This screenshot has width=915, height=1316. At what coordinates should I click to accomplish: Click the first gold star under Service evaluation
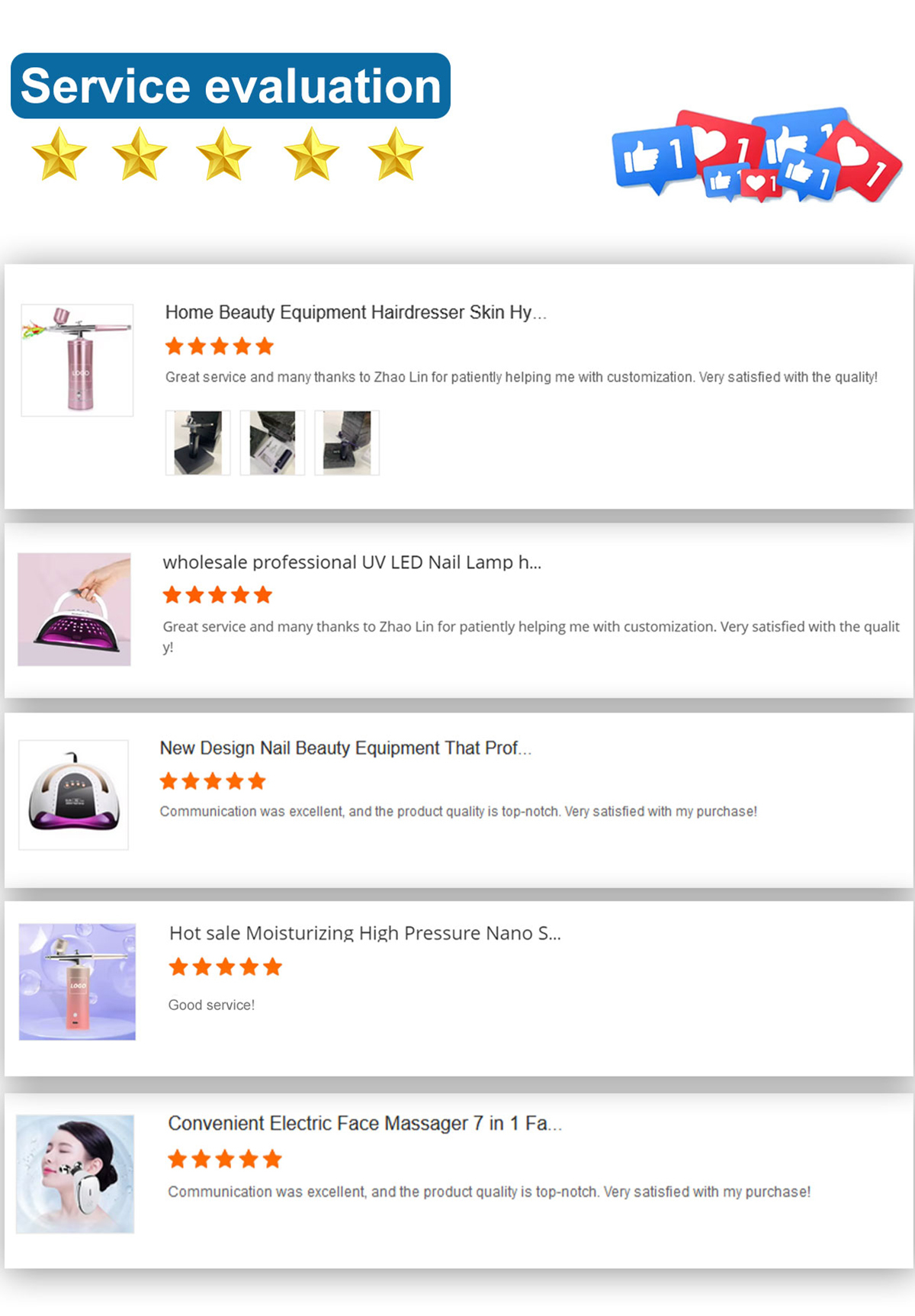click(59, 154)
